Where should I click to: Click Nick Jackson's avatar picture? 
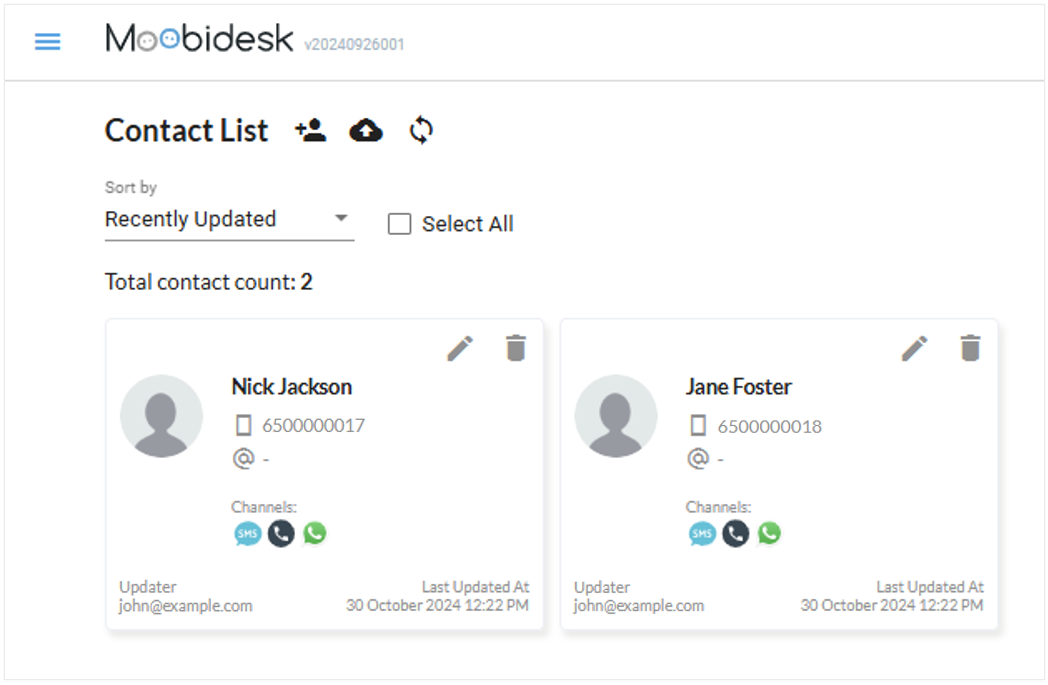[x=161, y=416]
